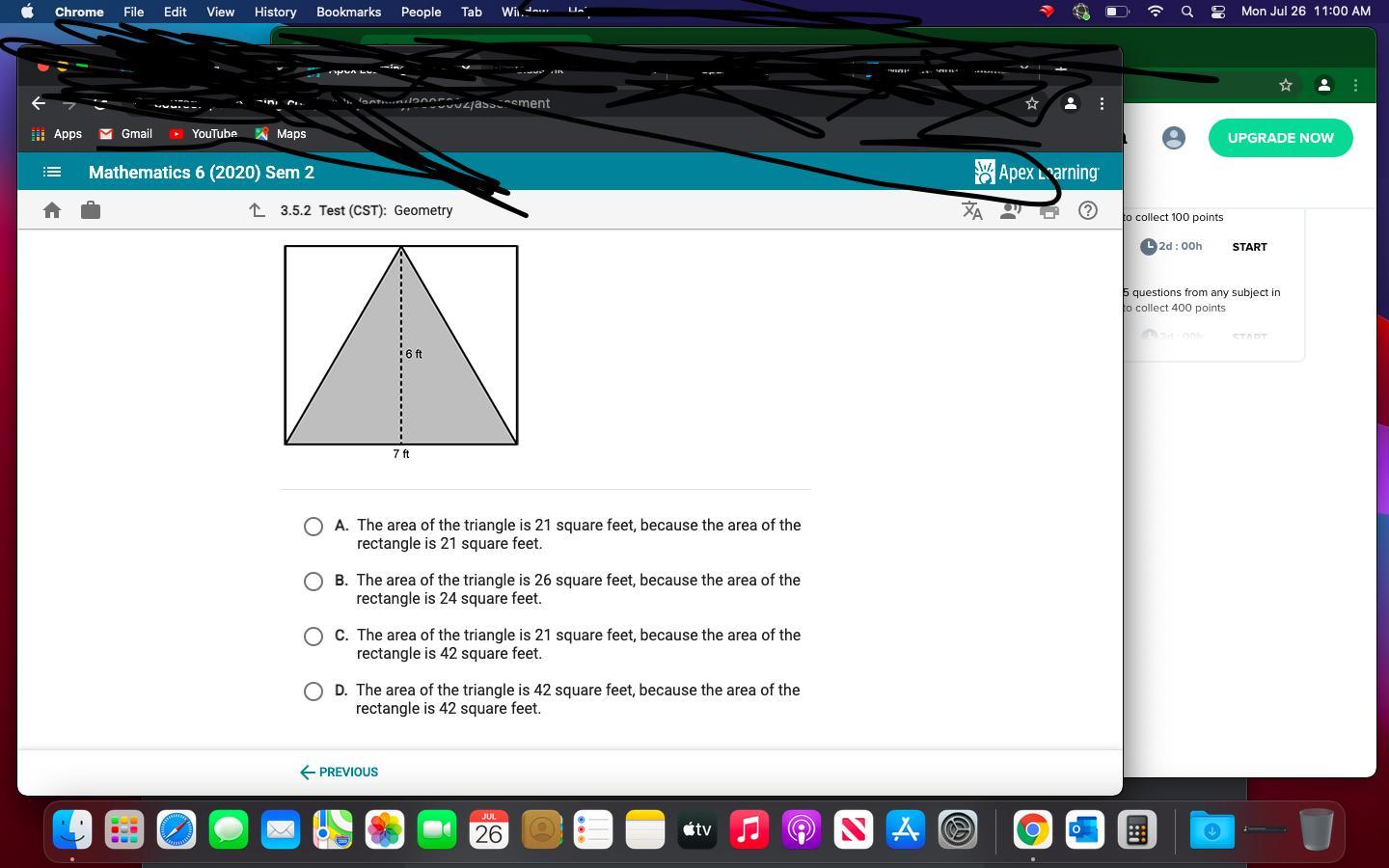Open FaceTime from the dock
This screenshot has width=1389, height=868.
click(437, 829)
